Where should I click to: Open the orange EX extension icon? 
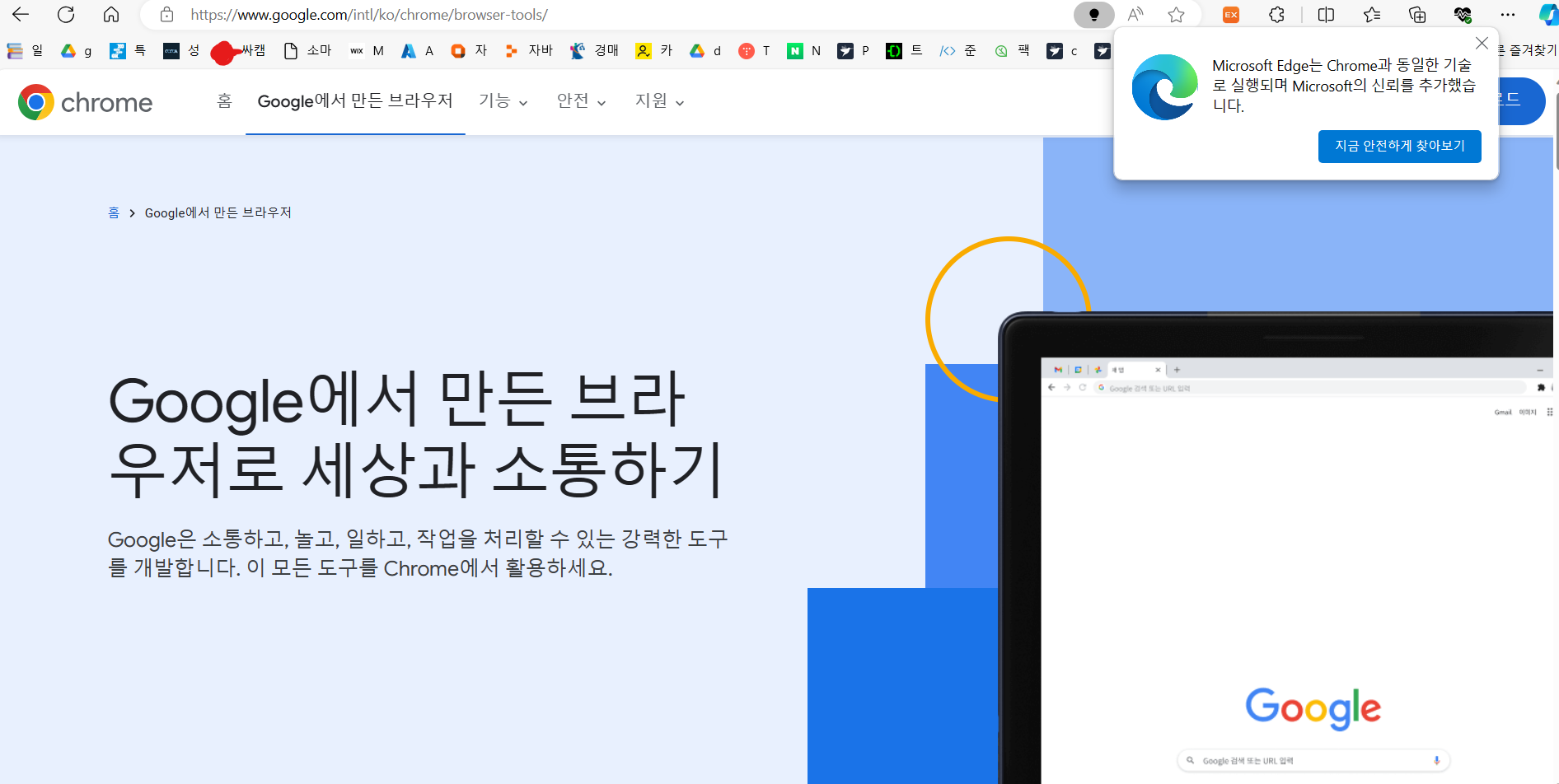[x=1231, y=15]
